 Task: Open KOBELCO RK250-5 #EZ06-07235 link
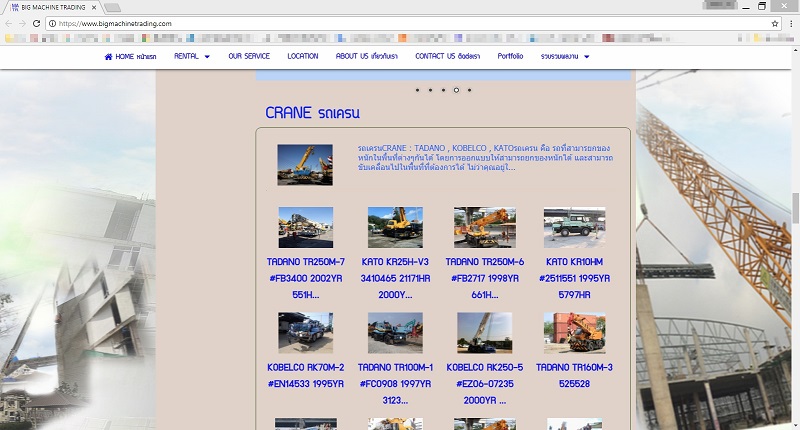485,384
